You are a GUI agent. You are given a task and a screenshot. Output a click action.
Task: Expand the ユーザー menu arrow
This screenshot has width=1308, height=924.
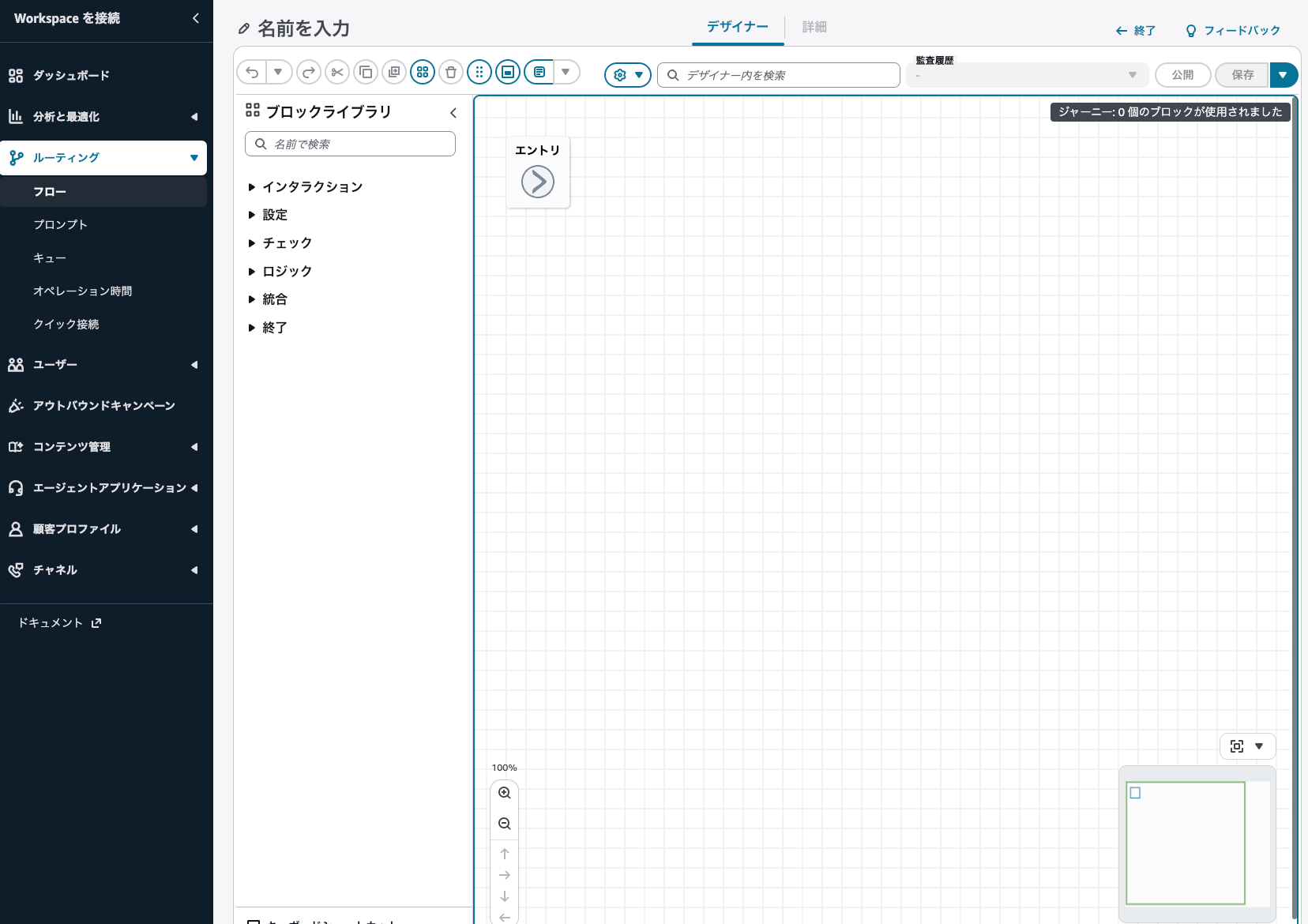click(x=194, y=365)
